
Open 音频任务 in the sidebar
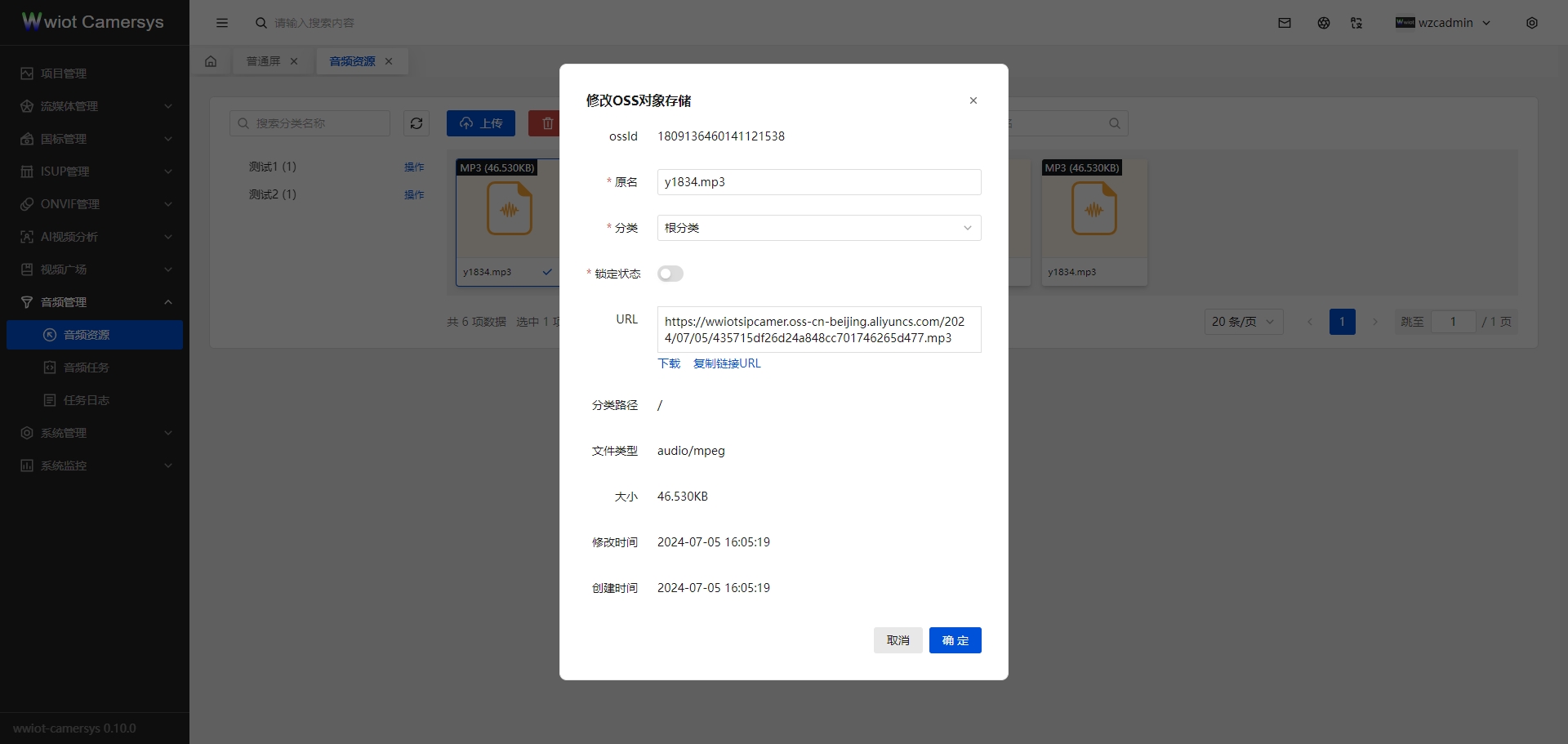(87, 368)
